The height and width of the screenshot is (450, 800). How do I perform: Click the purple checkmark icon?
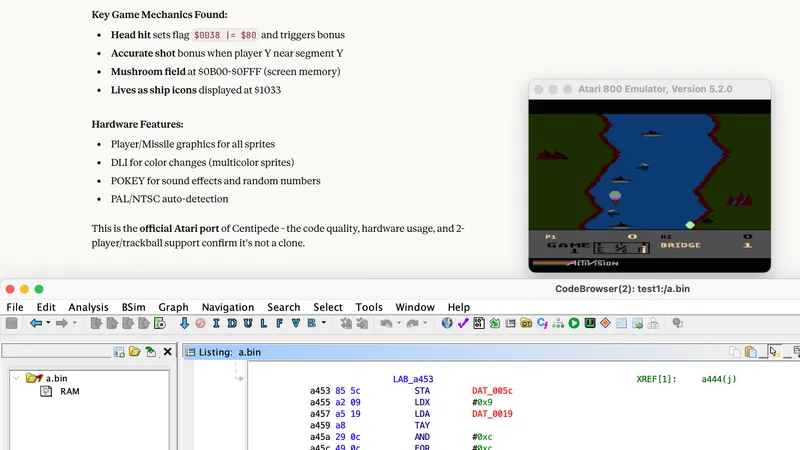pos(463,323)
